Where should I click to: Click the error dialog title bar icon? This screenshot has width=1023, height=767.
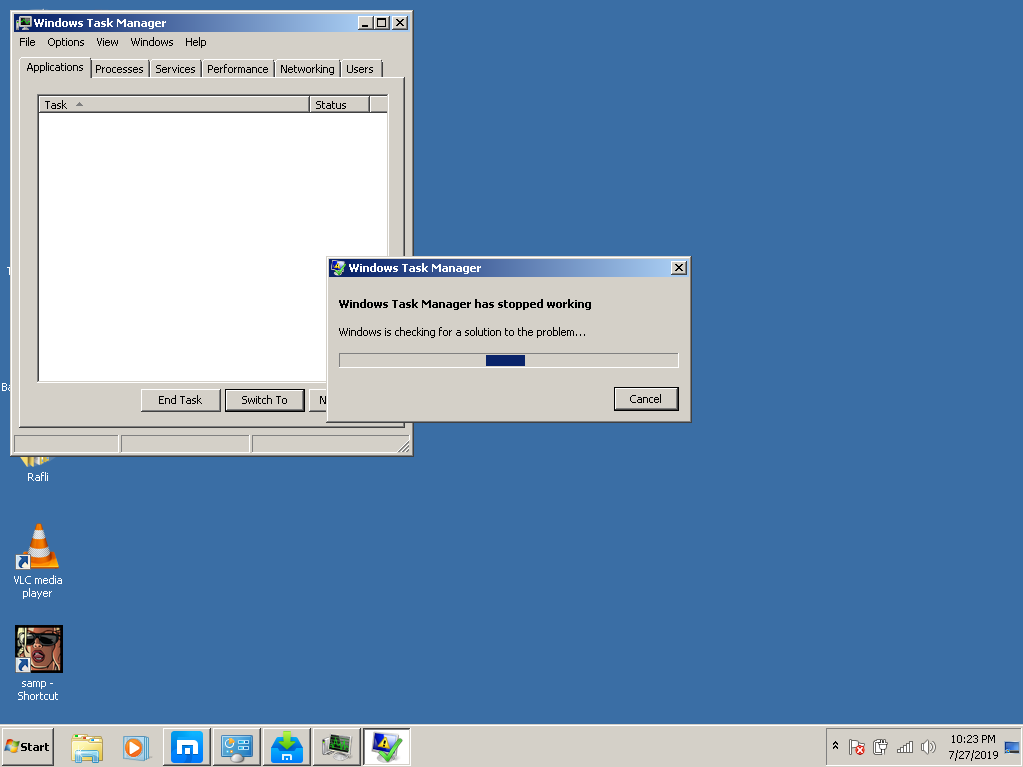pyautogui.click(x=338, y=268)
